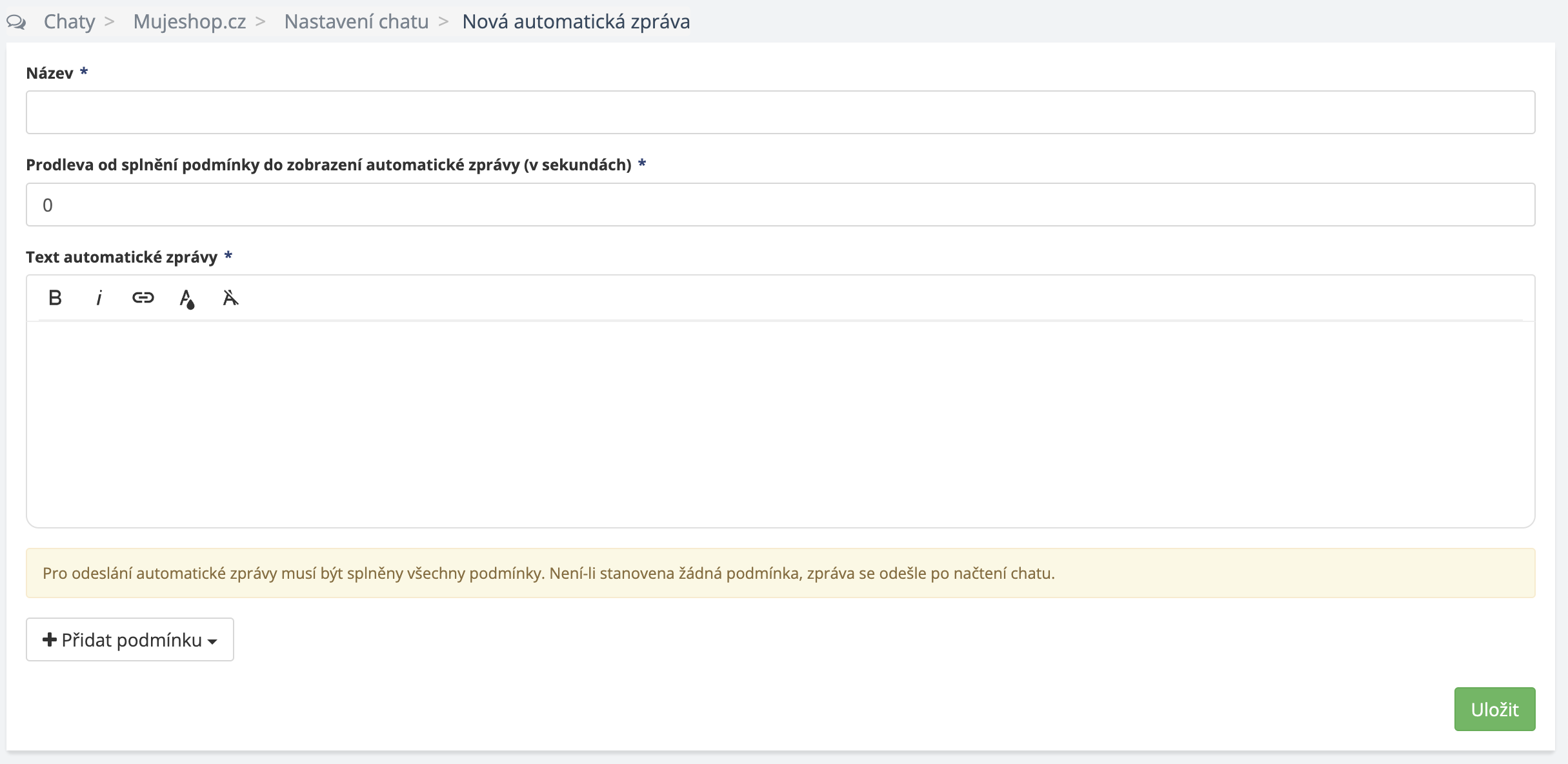Click the Název field label
This screenshot has height=764, width=1568.
[x=50, y=73]
